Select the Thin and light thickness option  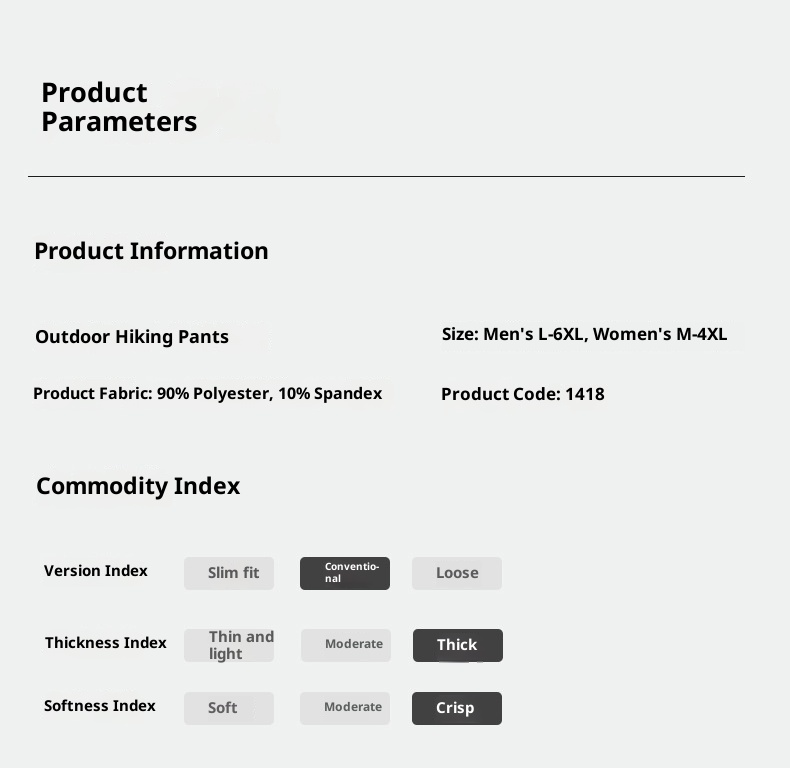[229, 645]
